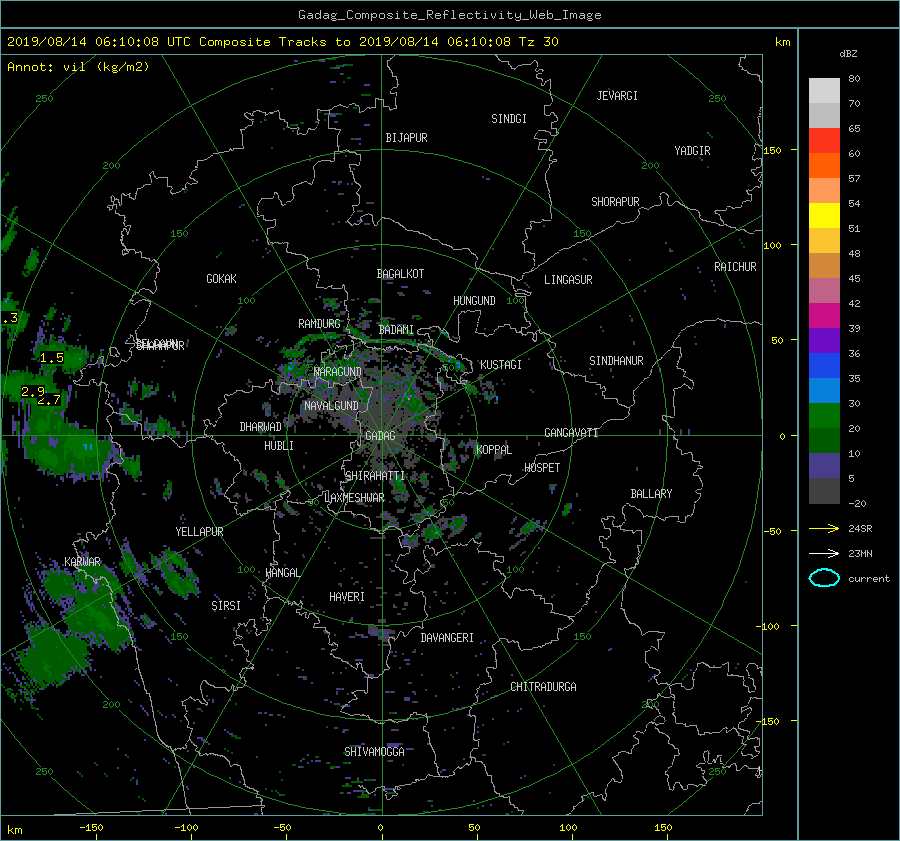Click the HOSPET city label
900x841 pixels.
(542, 468)
